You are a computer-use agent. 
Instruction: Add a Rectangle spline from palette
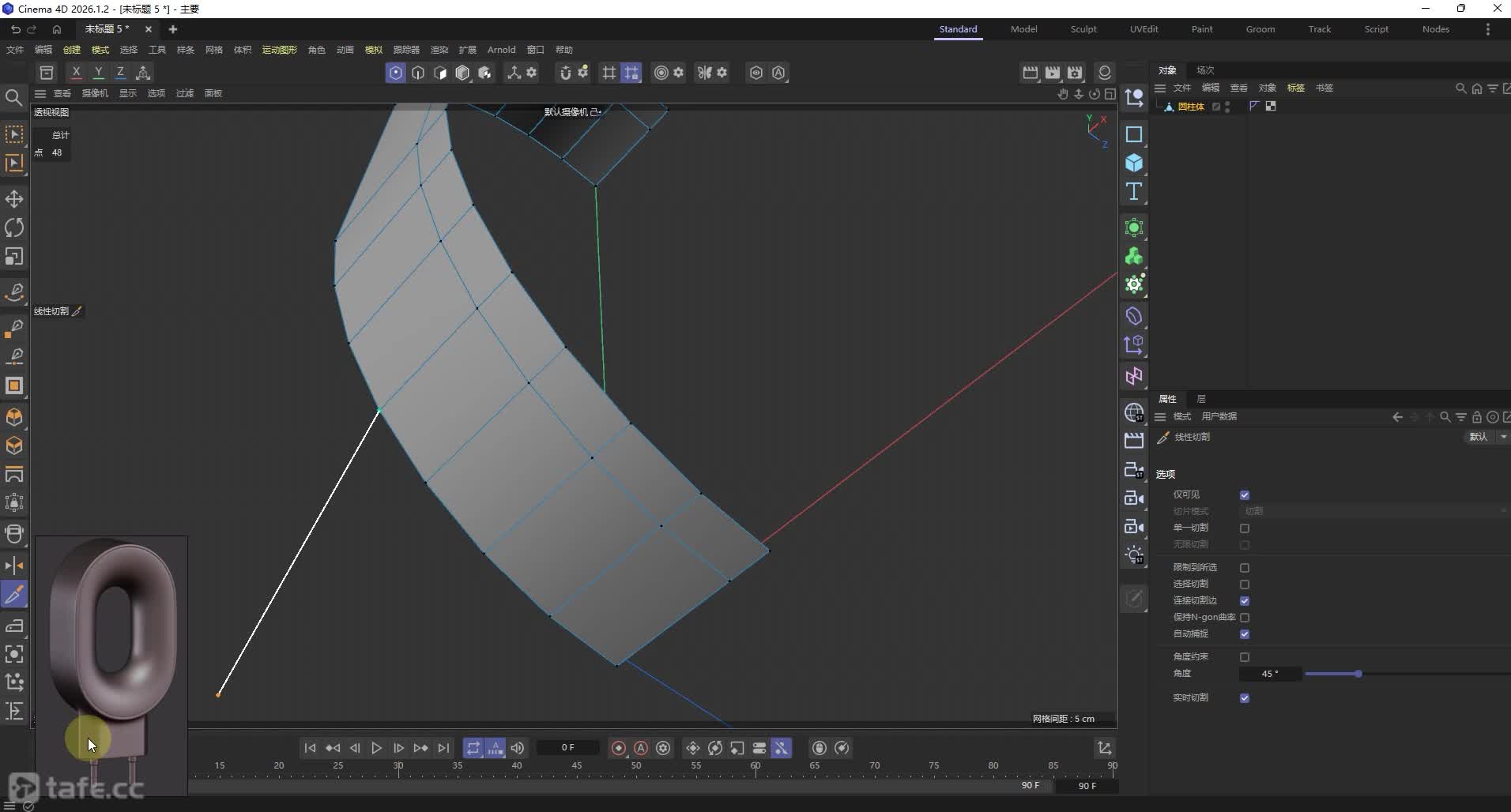(1134, 134)
